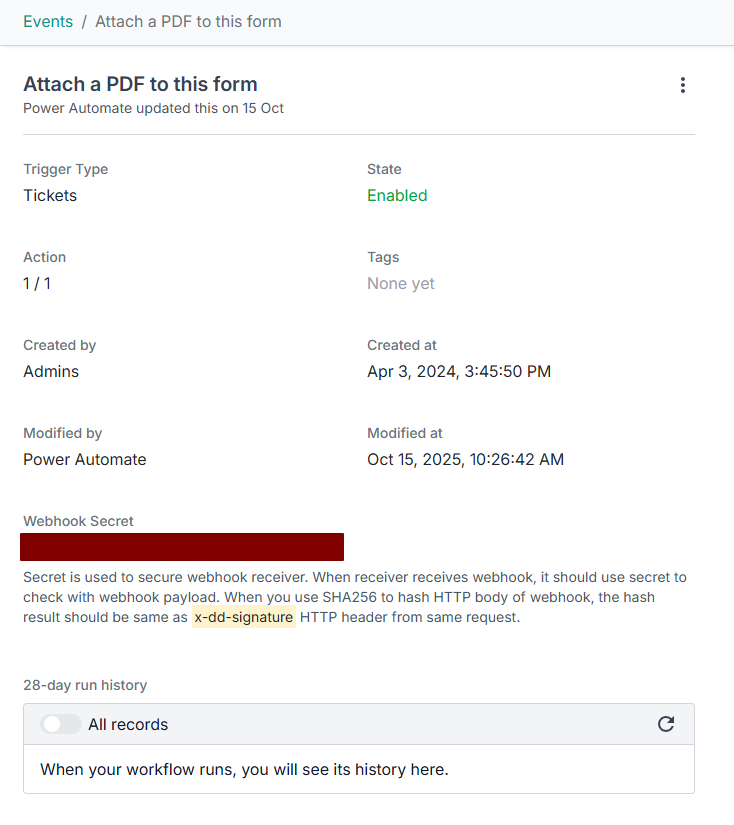This screenshot has height=825, width=734.
Task: Click the 1 / 1 action count
Action: [x=37, y=284]
